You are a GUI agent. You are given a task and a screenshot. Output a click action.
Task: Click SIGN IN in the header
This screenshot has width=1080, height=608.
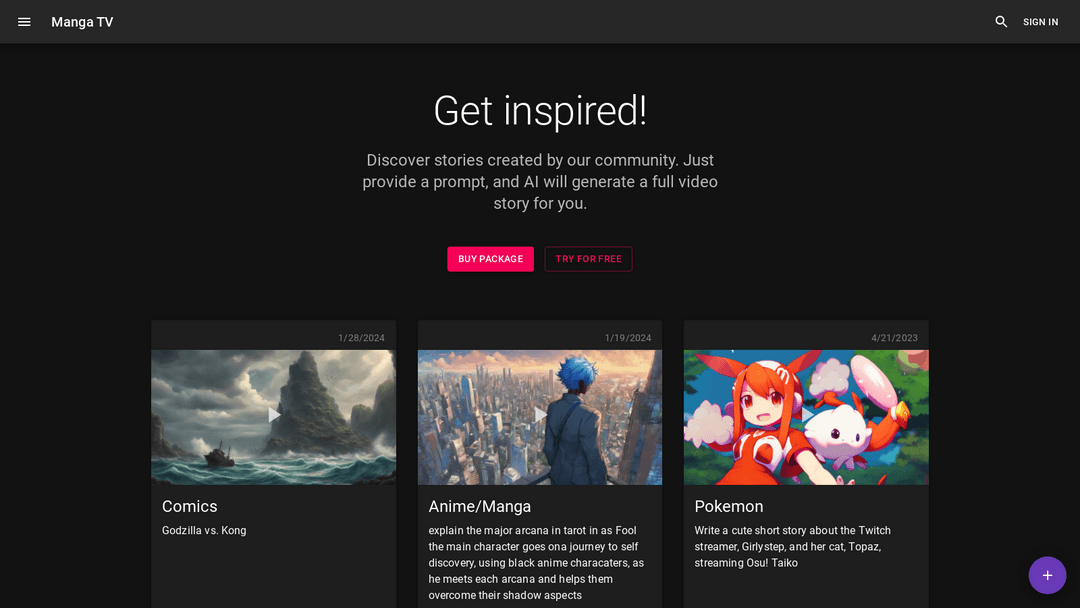(1040, 22)
